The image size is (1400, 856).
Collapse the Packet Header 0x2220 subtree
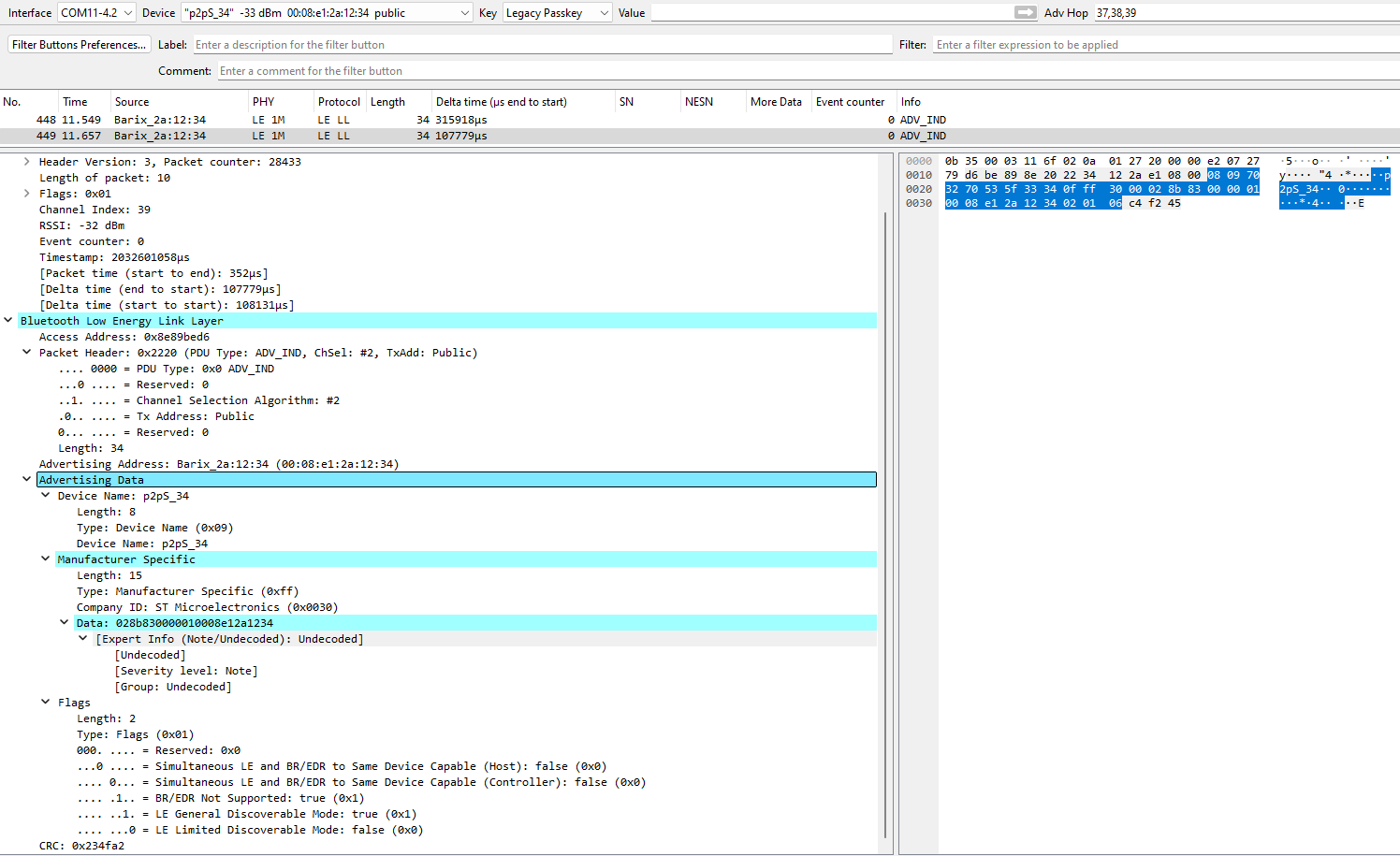[x=26, y=352]
